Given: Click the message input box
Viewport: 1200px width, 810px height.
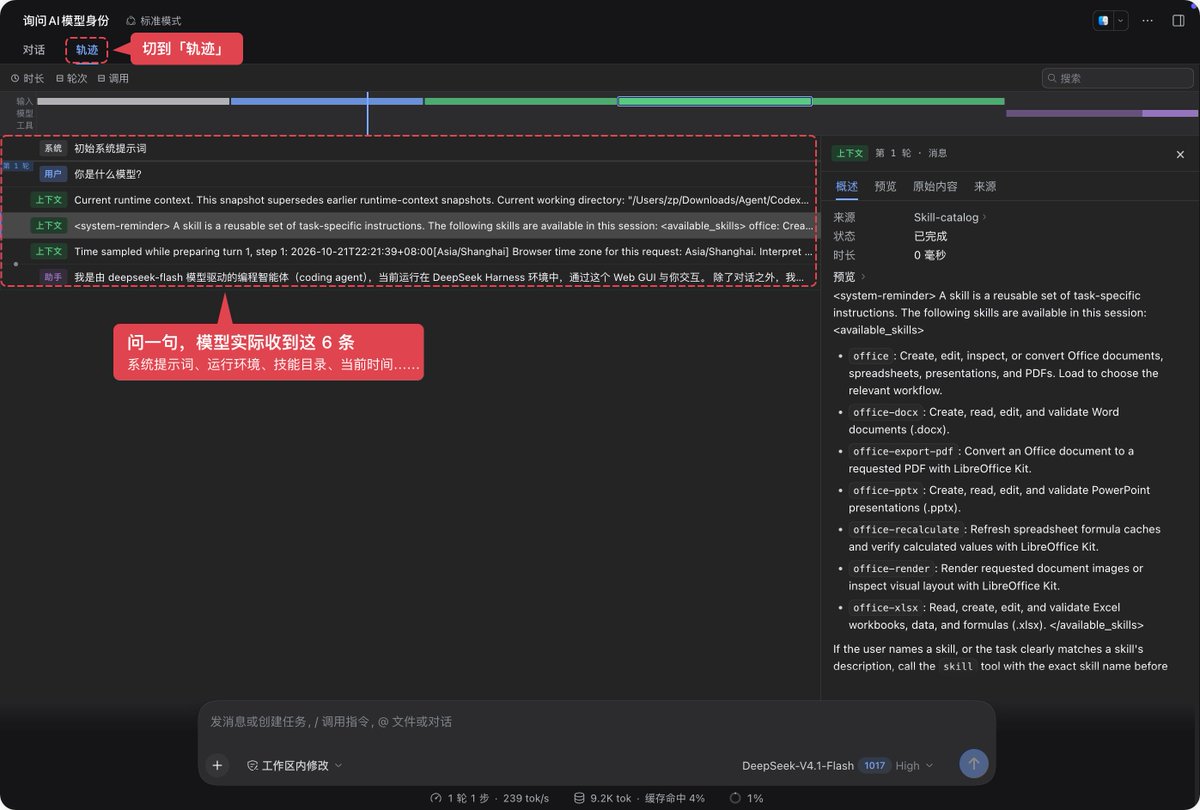Looking at the screenshot, I should click(x=596, y=722).
